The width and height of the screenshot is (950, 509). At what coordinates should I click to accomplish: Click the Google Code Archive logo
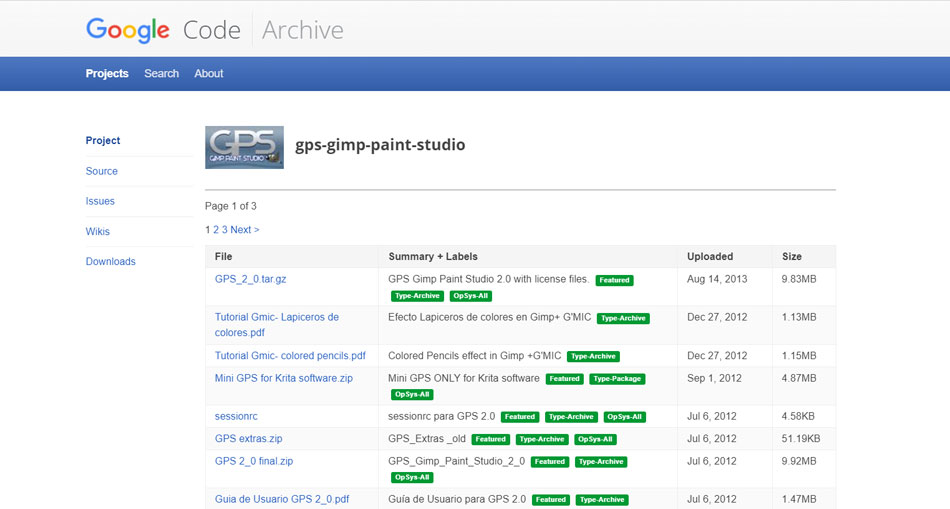pos(214,30)
